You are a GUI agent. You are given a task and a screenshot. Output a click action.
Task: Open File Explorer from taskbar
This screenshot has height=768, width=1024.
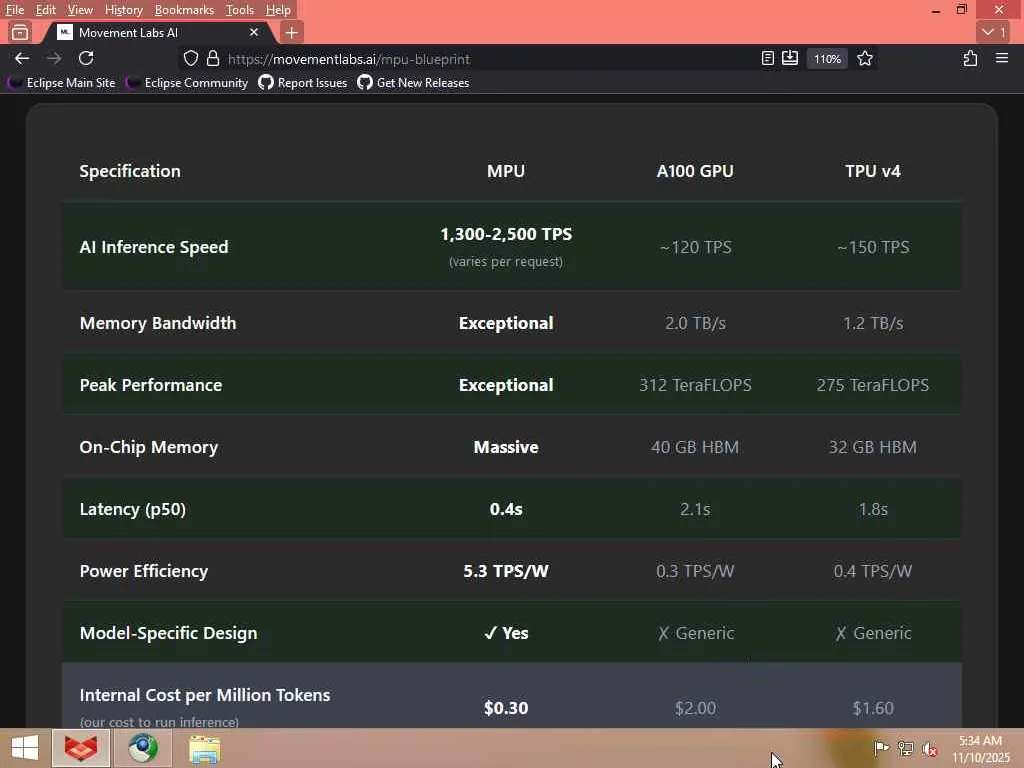(204, 750)
